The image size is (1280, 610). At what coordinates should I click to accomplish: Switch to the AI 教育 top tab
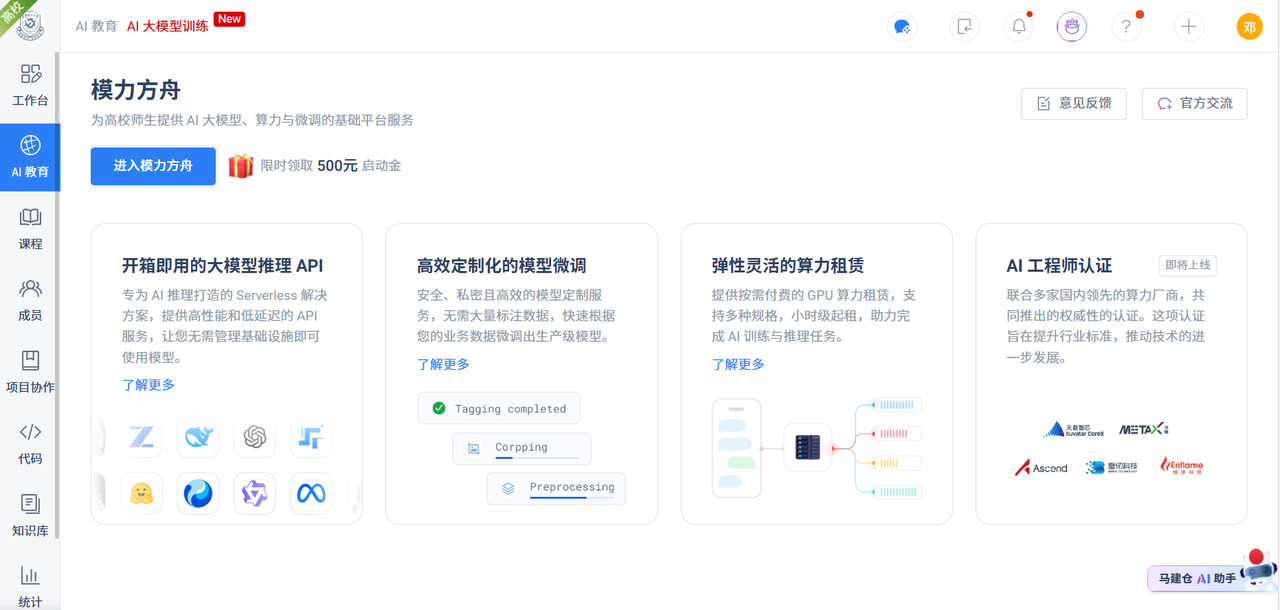[96, 26]
